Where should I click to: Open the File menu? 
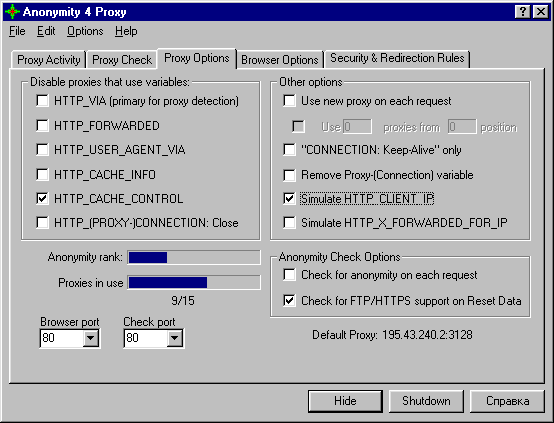17,31
